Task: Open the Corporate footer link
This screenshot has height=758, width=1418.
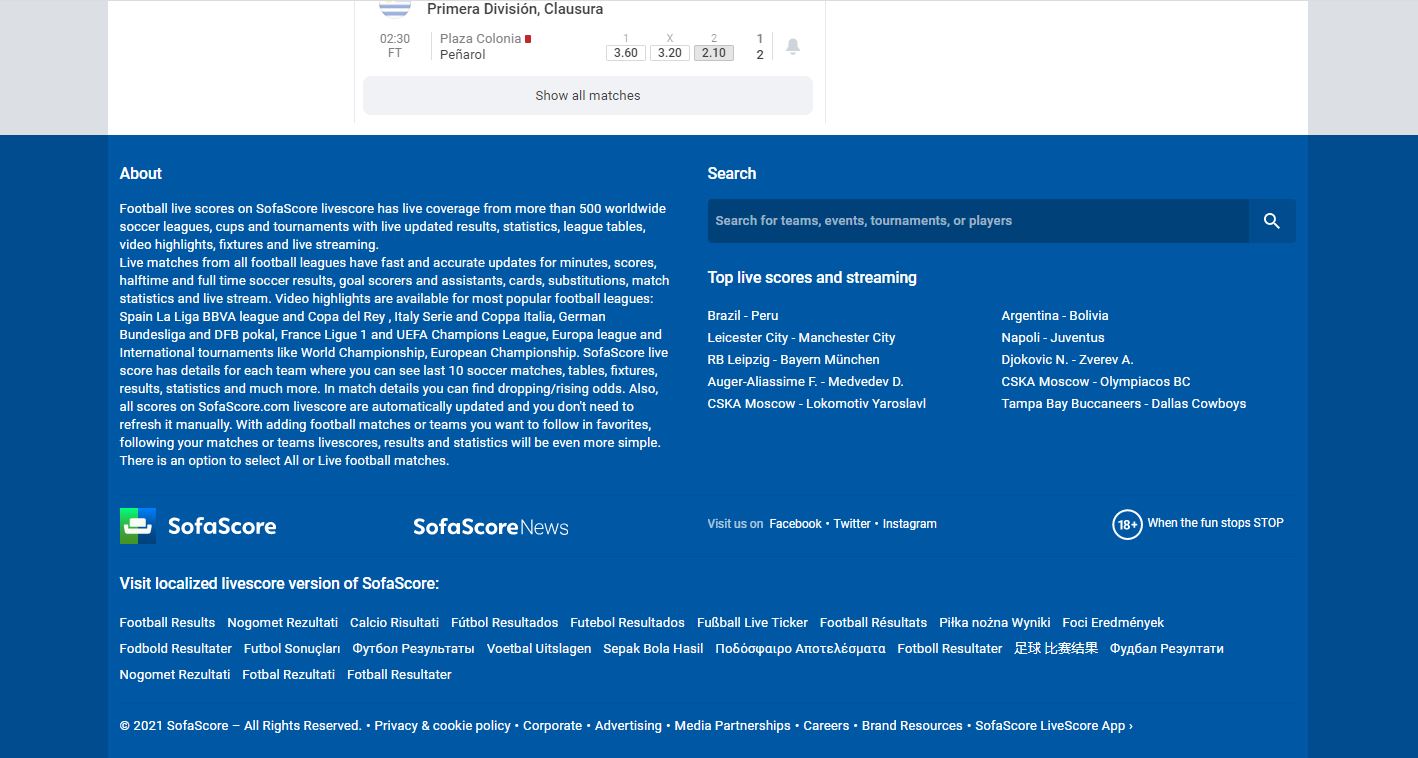Action: pyautogui.click(x=552, y=726)
